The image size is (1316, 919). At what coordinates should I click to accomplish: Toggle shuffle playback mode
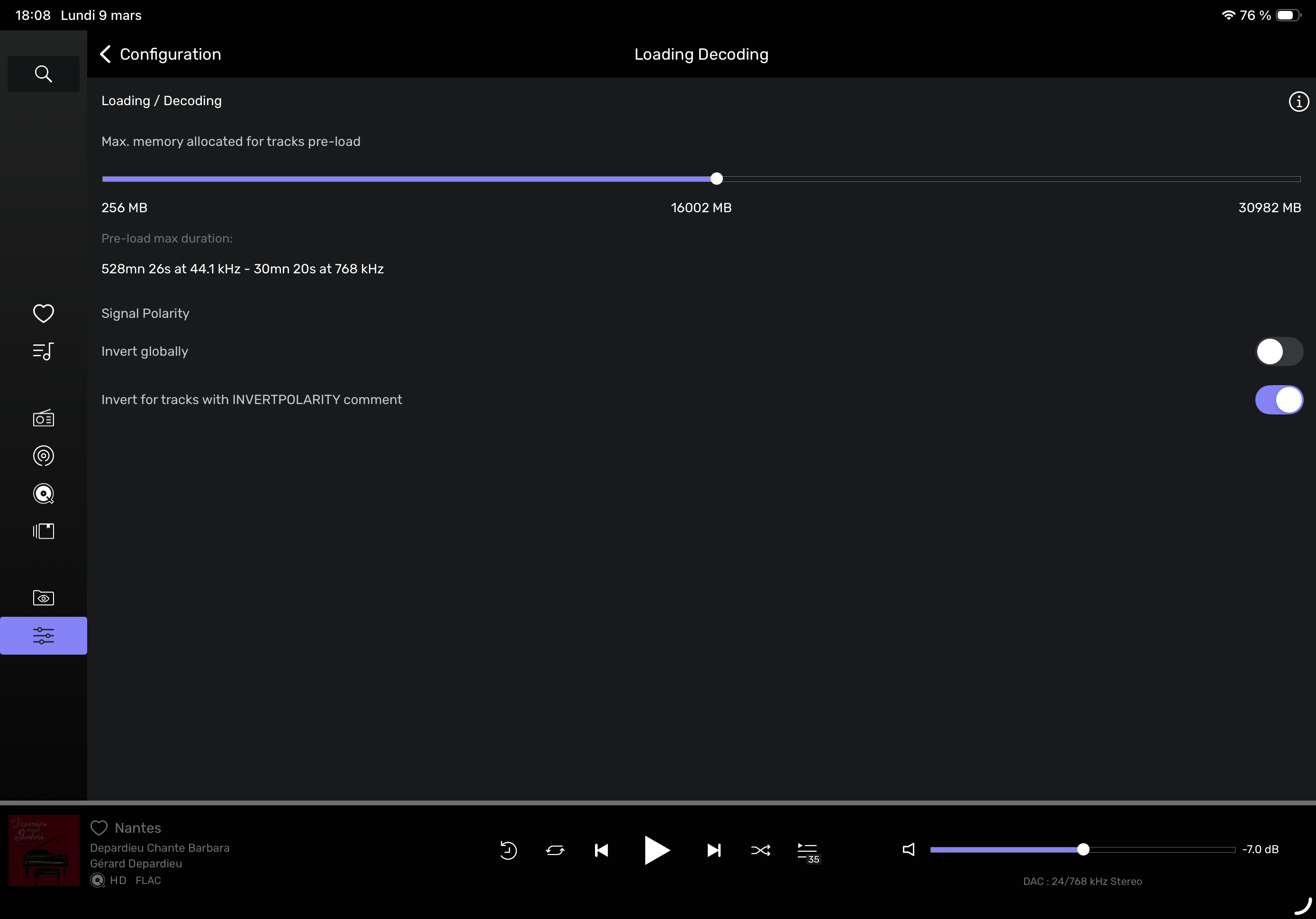coord(761,850)
